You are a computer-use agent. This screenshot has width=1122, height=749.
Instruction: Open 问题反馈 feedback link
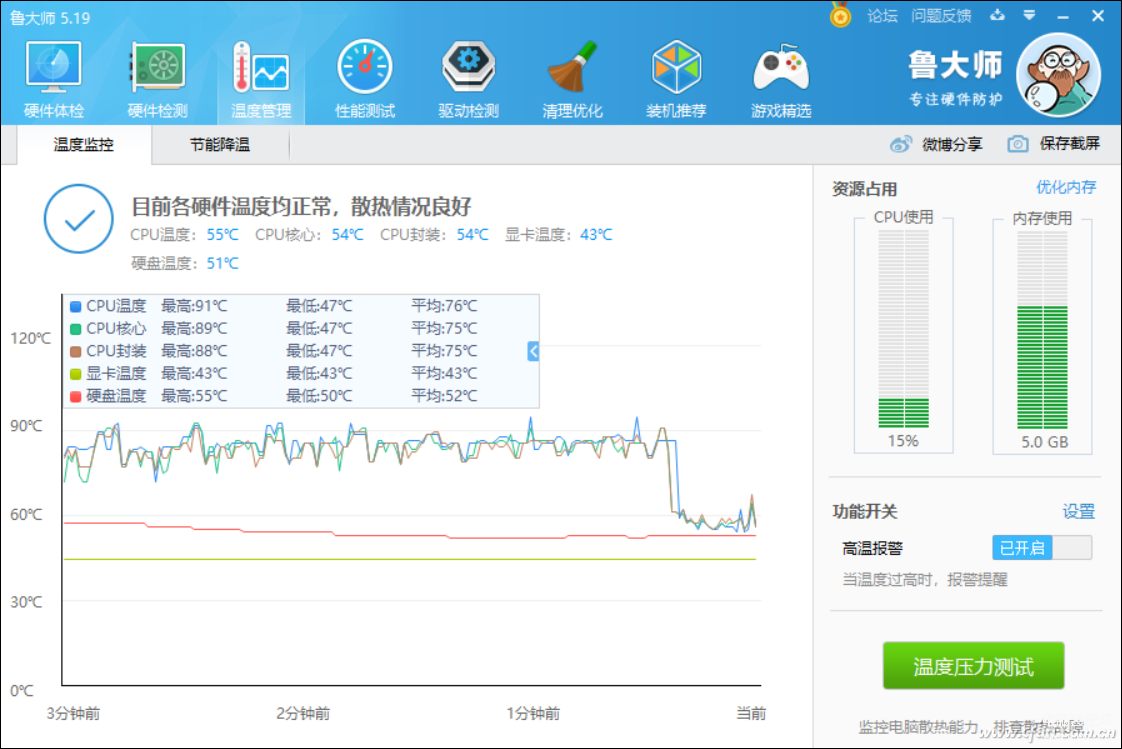pos(941,16)
